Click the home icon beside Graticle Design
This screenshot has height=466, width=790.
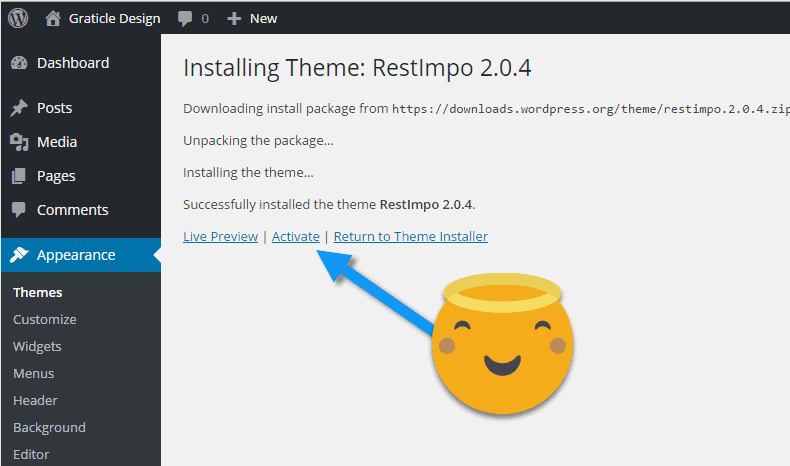click(x=52, y=19)
